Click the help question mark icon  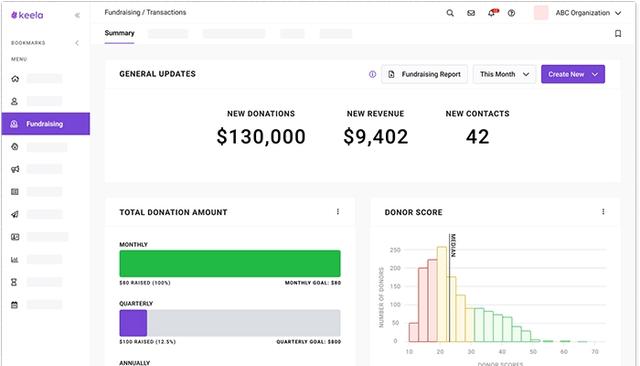pyautogui.click(x=511, y=13)
